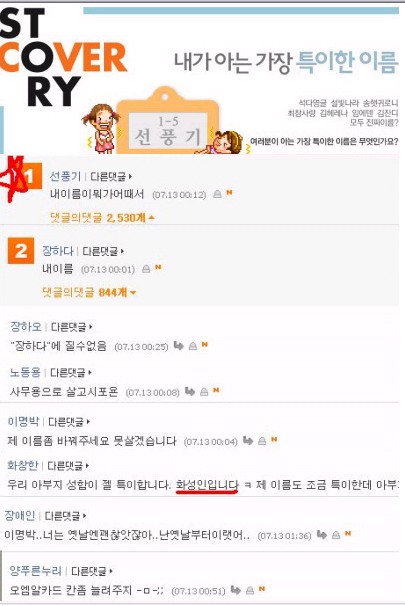405x606 pixels.
Task: Open the 노동용 username link
Action: coord(25,373)
